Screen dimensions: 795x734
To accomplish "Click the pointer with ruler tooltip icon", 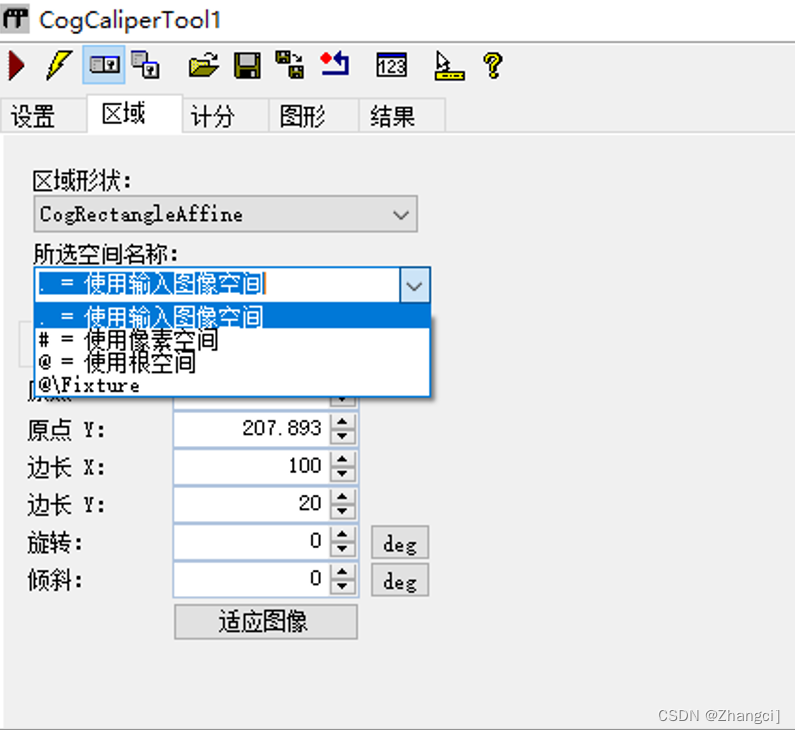I will tap(449, 66).
